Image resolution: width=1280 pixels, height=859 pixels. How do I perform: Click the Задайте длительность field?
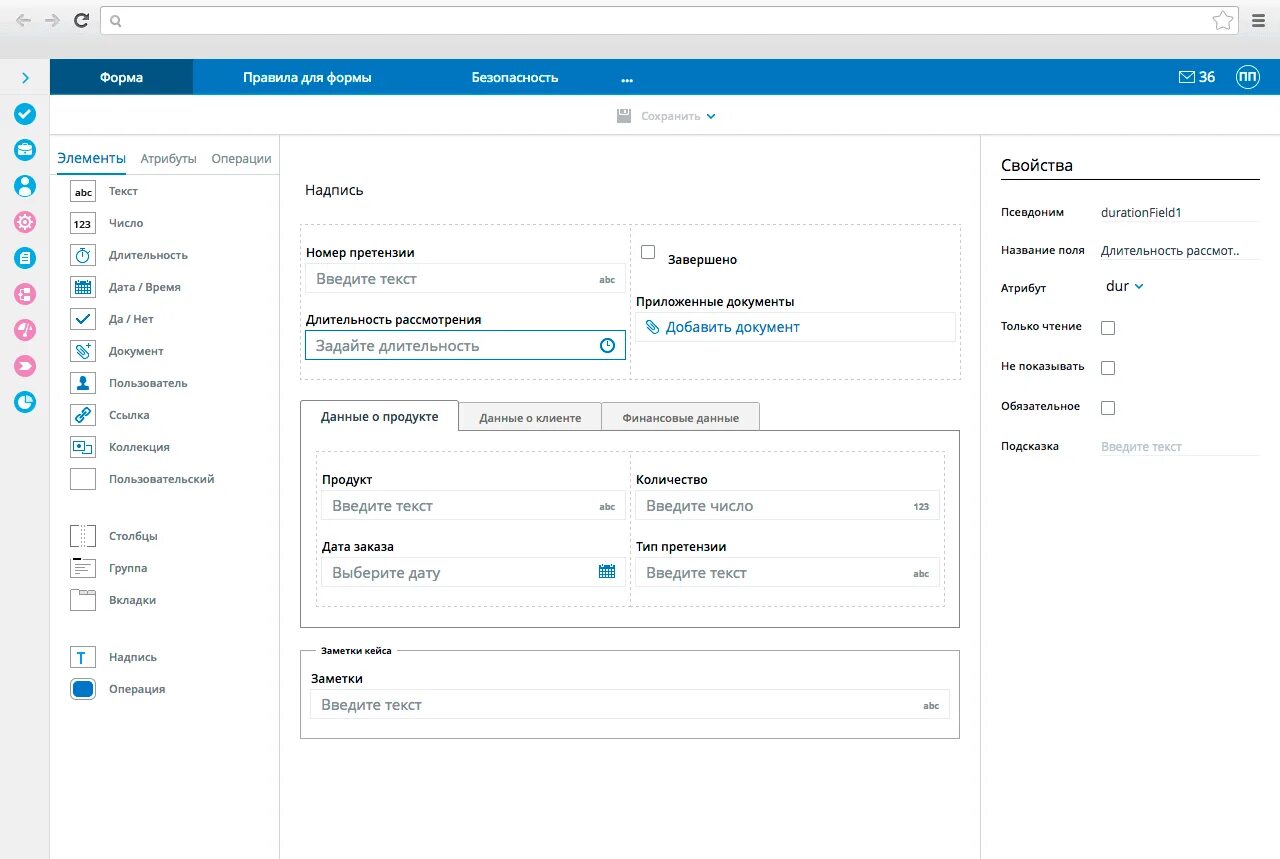(465, 345)
